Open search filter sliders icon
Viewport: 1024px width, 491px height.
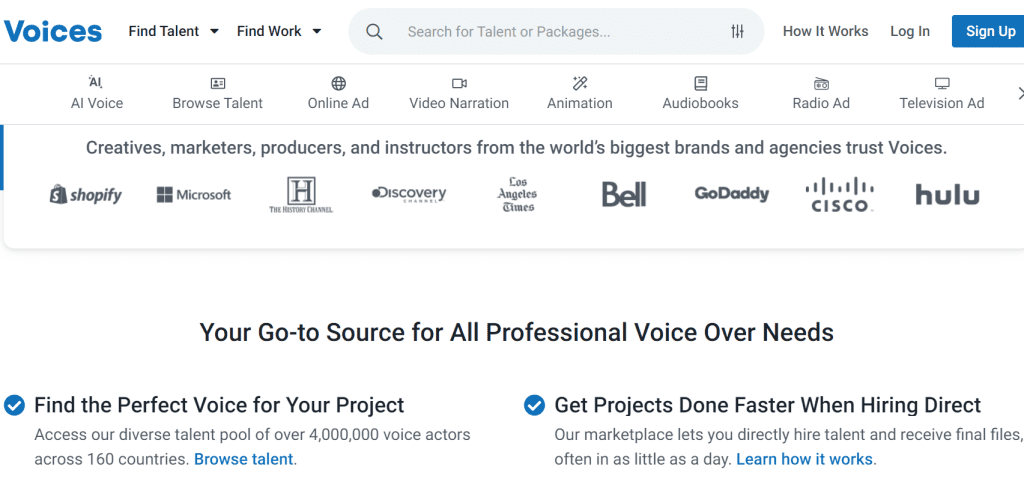coord(737,32)
